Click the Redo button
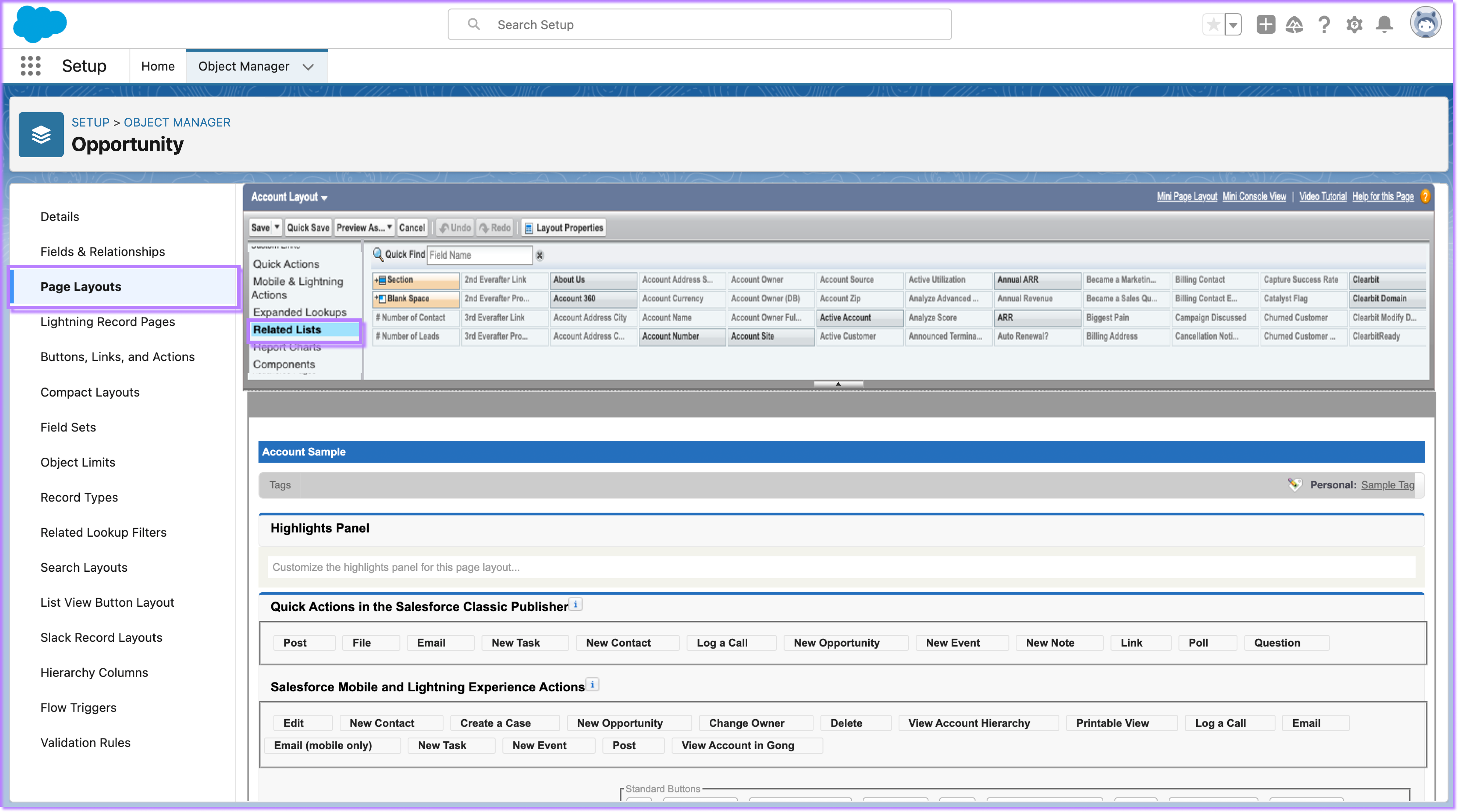 click(495, 228)
